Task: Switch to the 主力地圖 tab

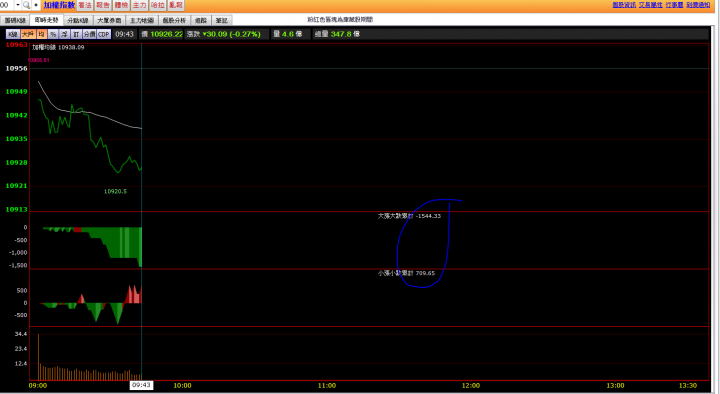Action: [x=141, y=20]
